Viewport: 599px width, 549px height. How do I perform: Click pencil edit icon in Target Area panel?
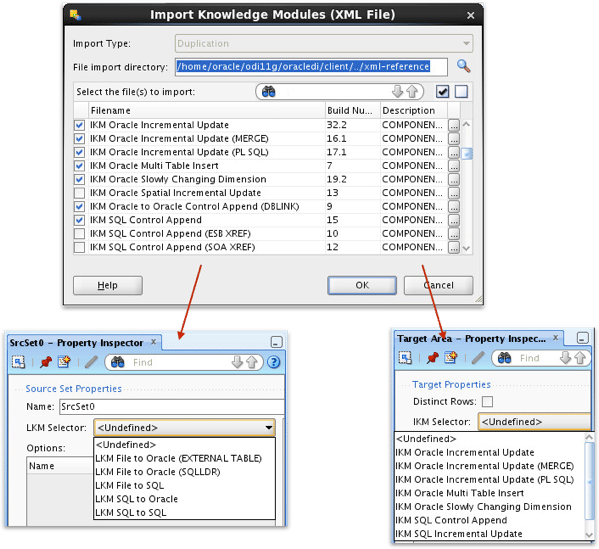pyautogui.click(x=478, y=358)
